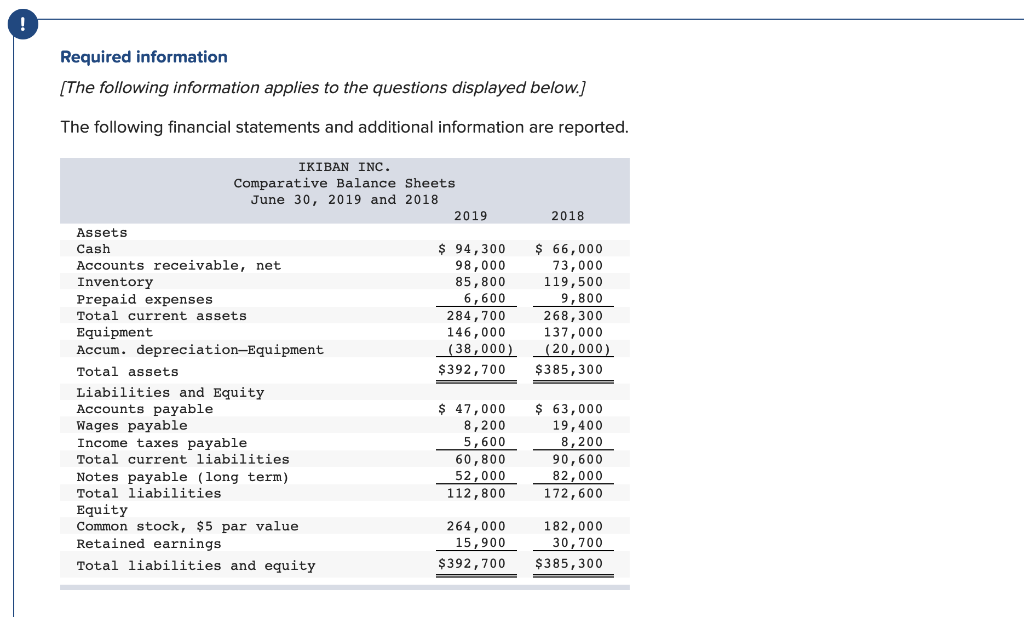Click the 2018 Accounts payable $ 63,000
1024x617 pixels.
click(x=569, y=409)
